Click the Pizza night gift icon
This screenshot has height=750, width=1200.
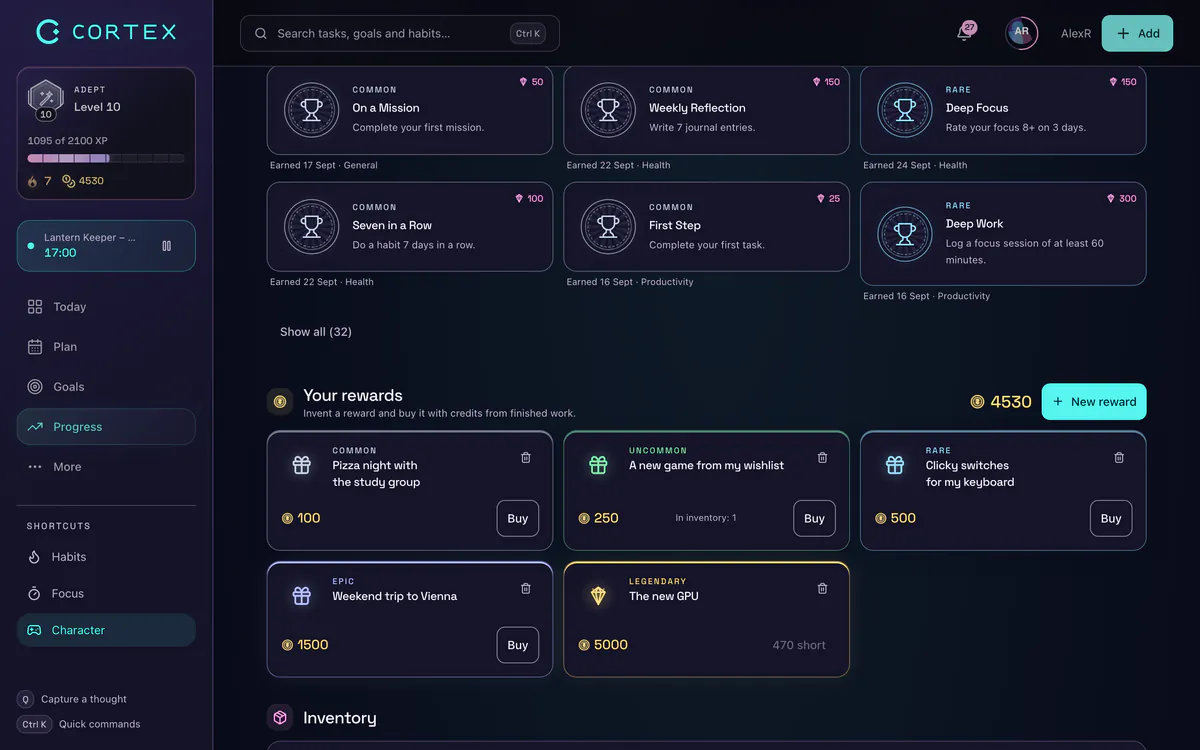tap(302, 465)
